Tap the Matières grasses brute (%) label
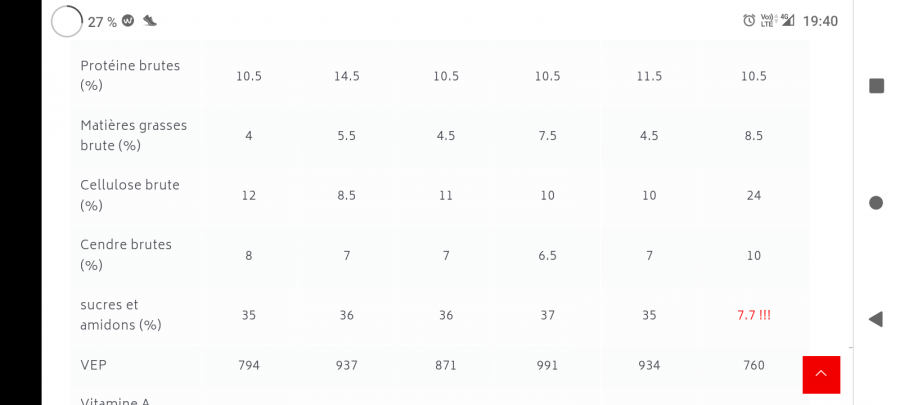The height and width of the screenshot is (405, 900). click(134, 136)
